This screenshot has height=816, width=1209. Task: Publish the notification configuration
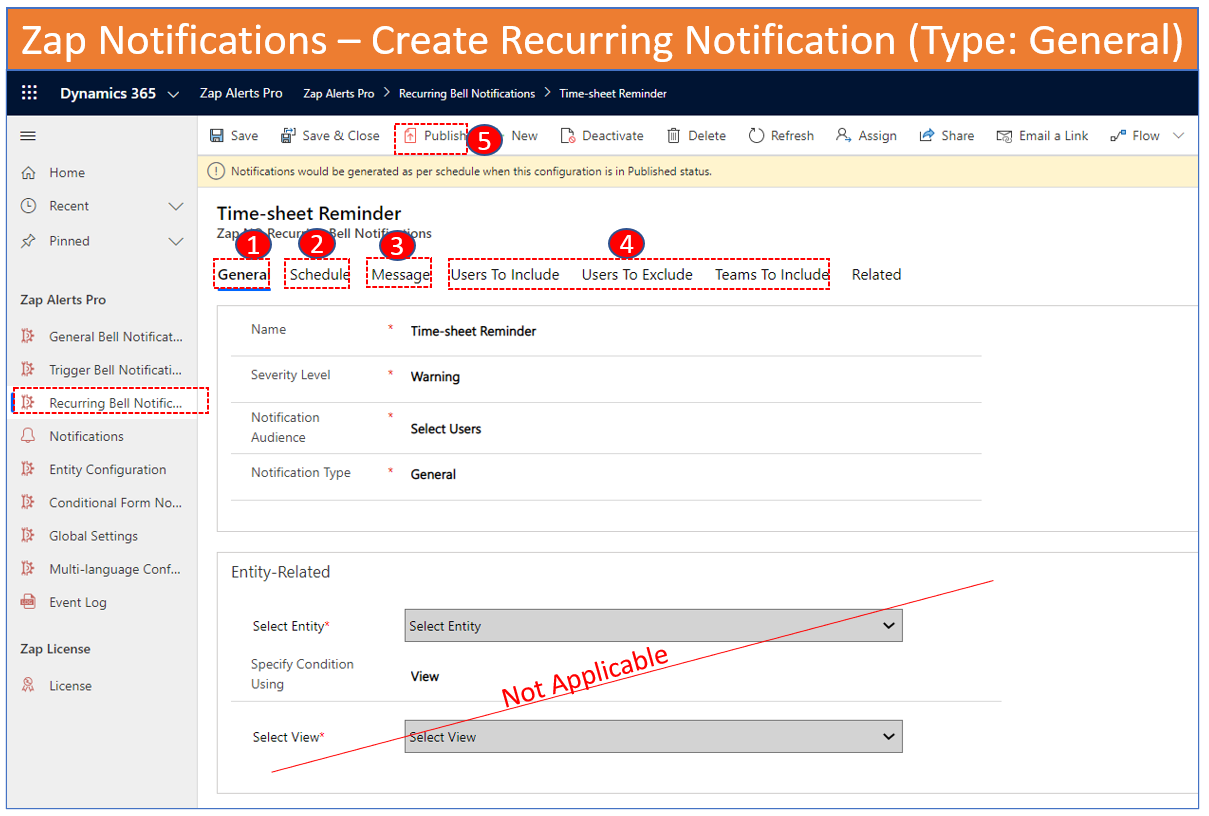coord(434,136)
